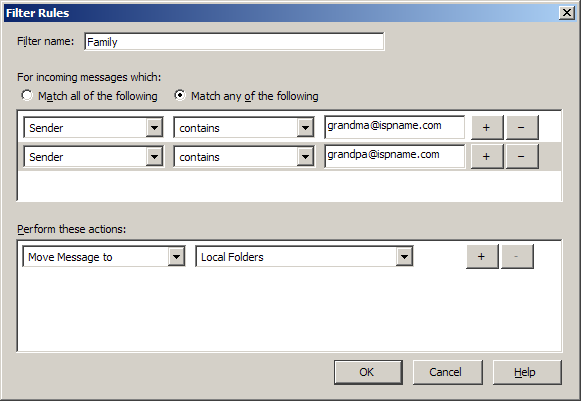The image size is (581, 401).
Task: Remove the grandma@ispname.com condition row
Action: point(522,127)
